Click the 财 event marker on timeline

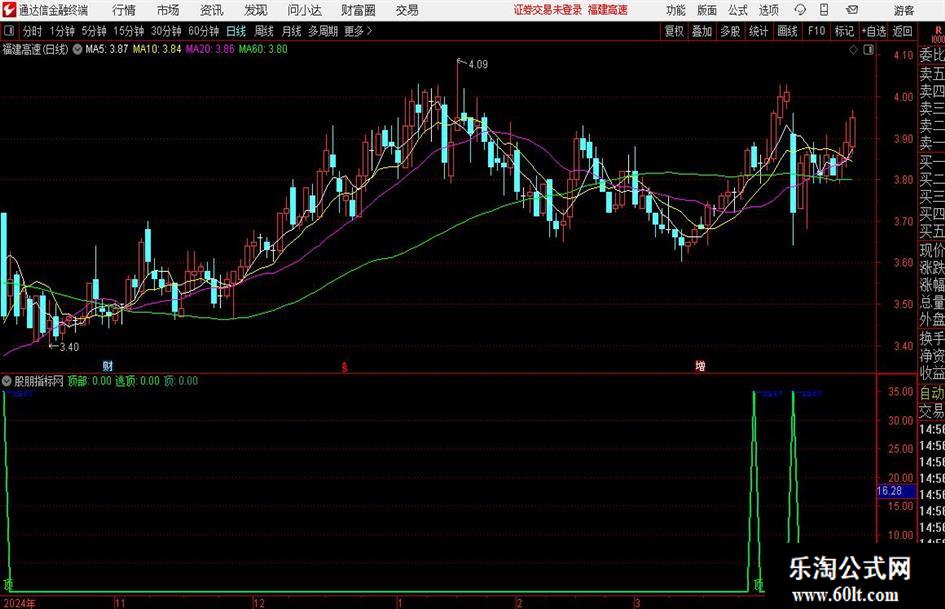coord(107,366)
